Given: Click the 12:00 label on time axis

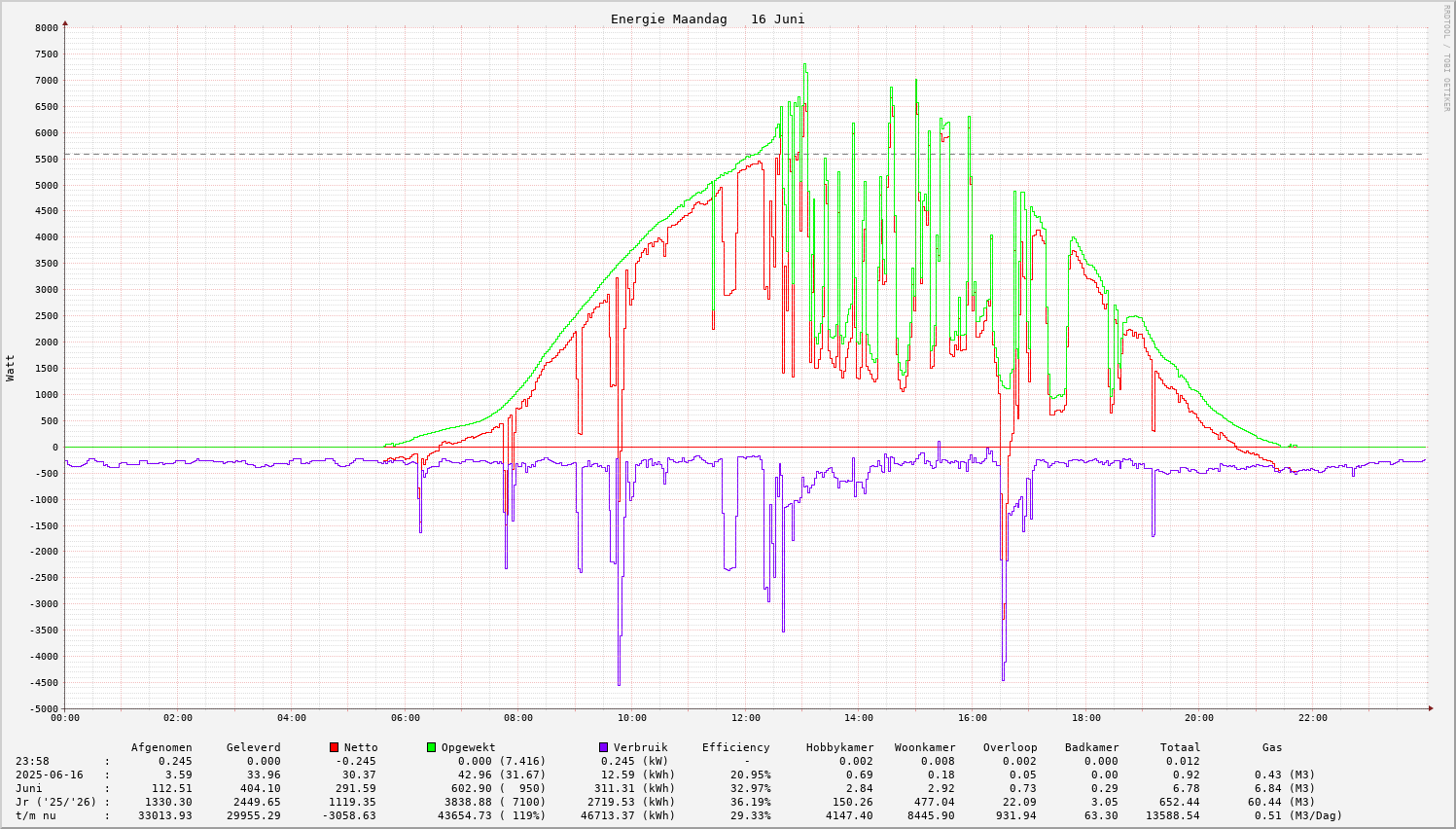Looking at the screenshot, I should 745,718.
